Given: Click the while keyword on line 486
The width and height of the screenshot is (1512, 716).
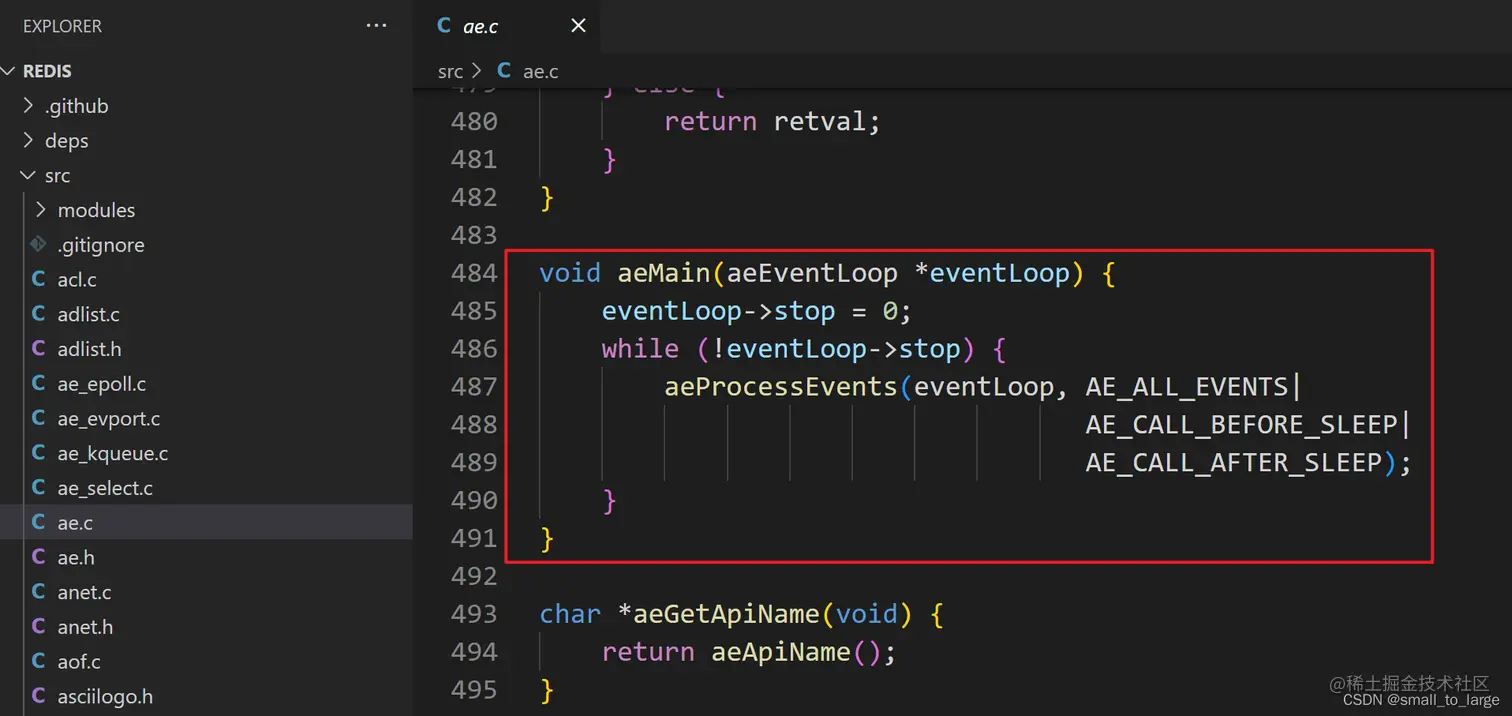Looking at the screenshot, I should pos(640,348).
